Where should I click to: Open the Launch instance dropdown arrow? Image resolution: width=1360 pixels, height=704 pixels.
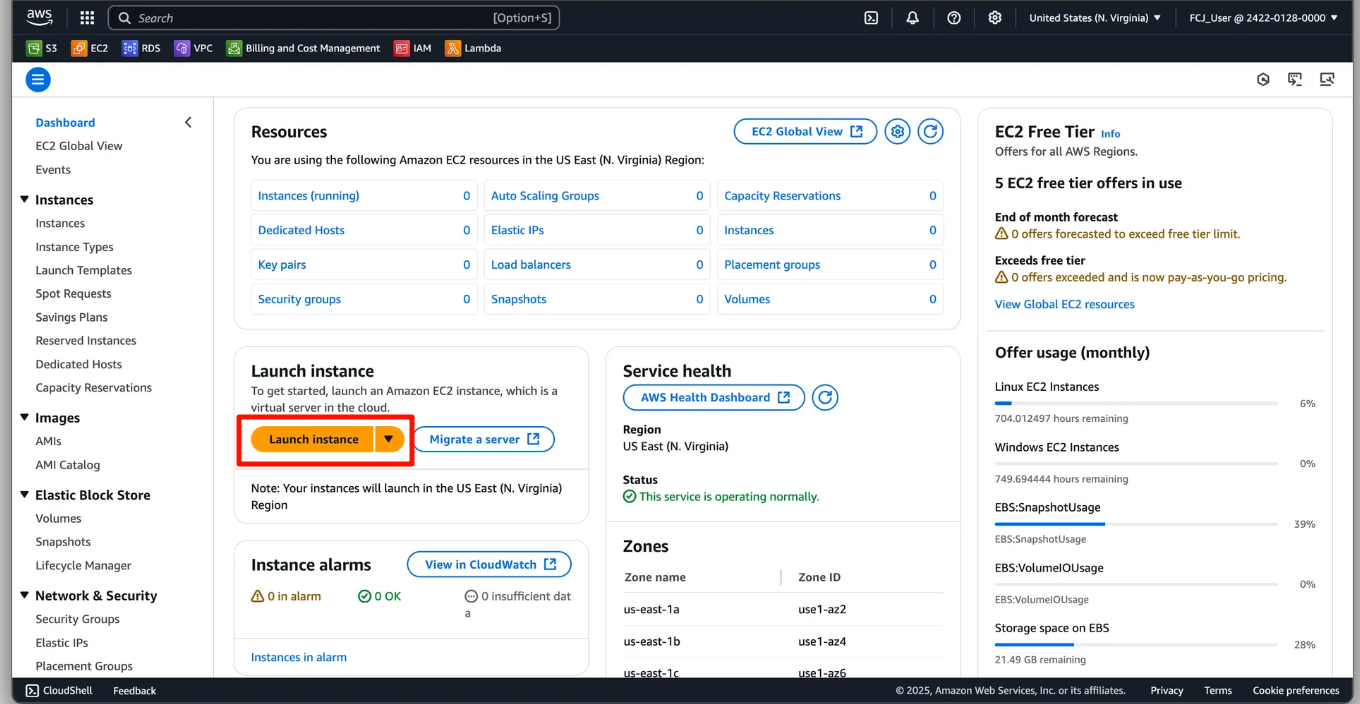[x=389, y=439]
